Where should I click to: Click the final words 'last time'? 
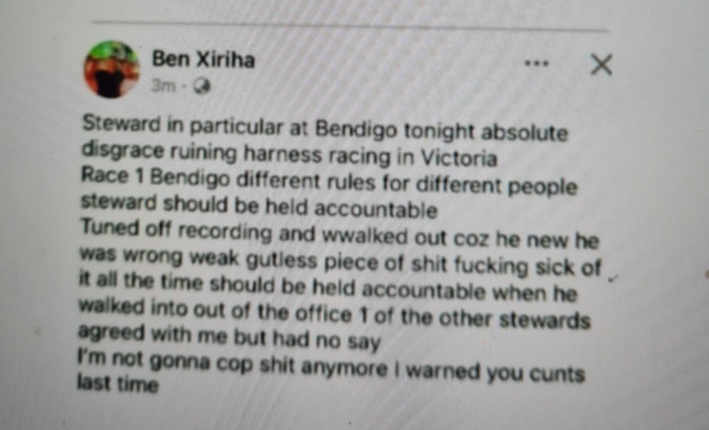(x=118, y=383)
